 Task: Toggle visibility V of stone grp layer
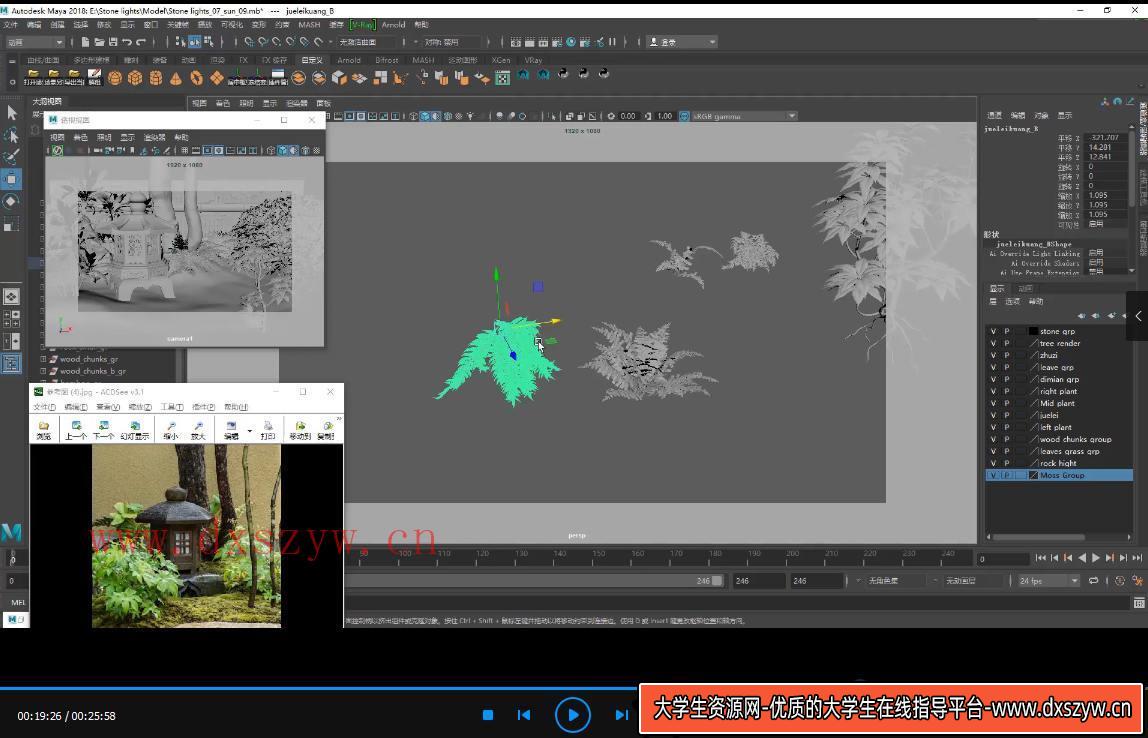coord(994,332)
